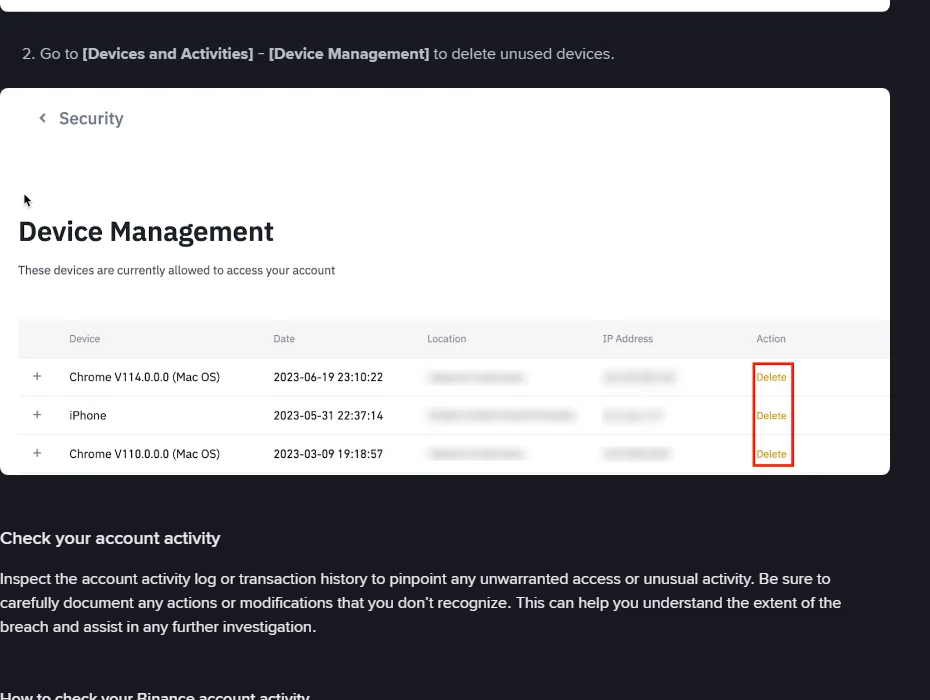This screenshot has height=700, width=930.
Task: Click the [Devices and Activities] bold text
Action: 168,54
